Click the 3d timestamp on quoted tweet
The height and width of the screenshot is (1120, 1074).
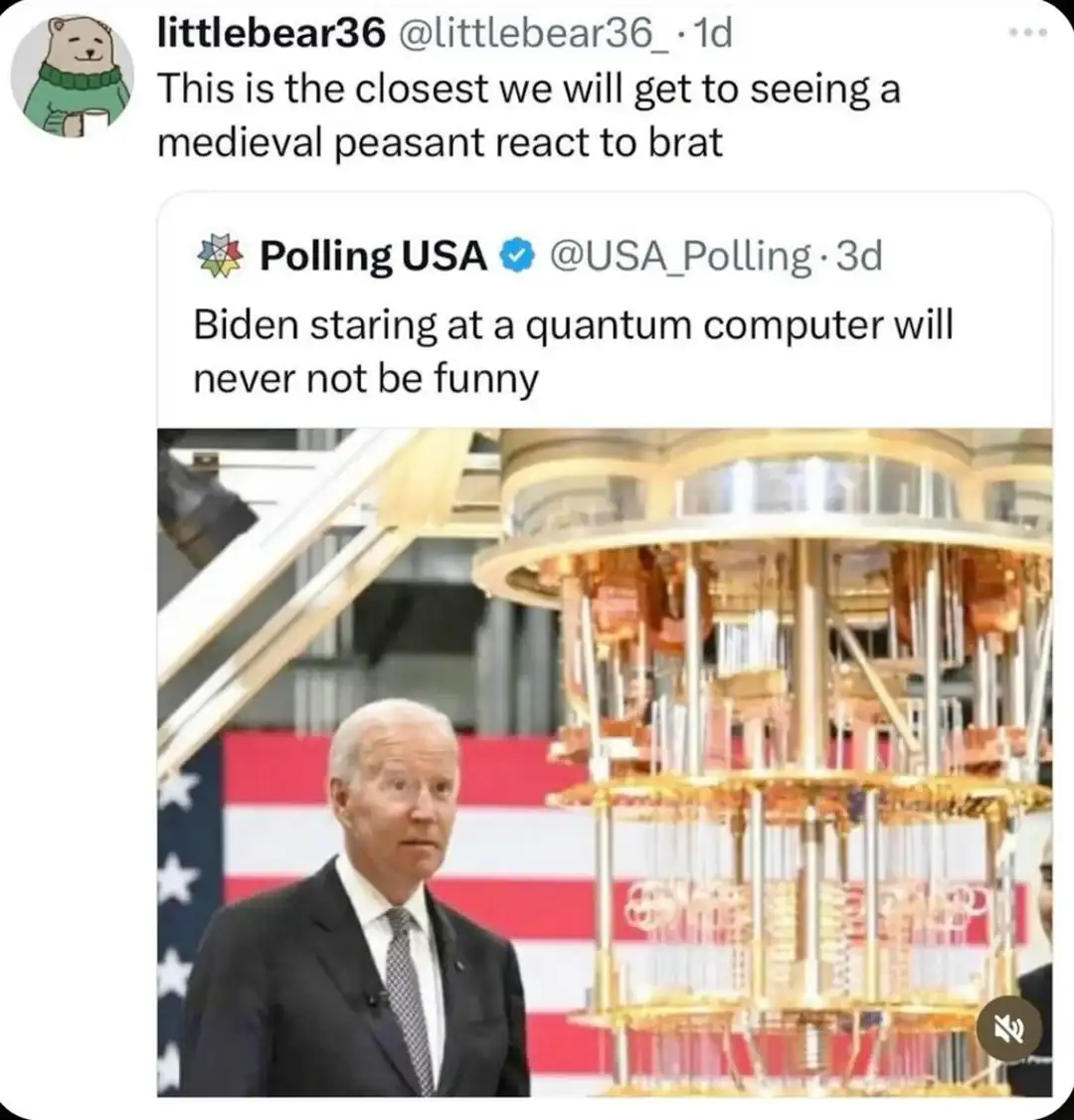tap(860, 256)
